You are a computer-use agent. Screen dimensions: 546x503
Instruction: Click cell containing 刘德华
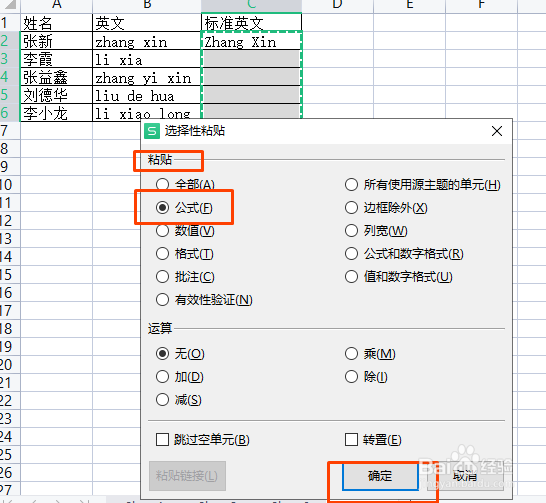click(56, 95)
